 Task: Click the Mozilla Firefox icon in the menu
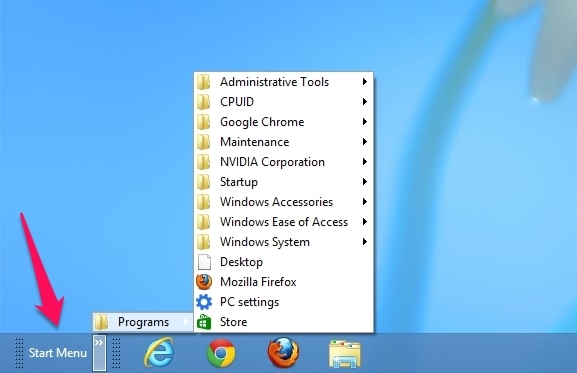[204, 282]
